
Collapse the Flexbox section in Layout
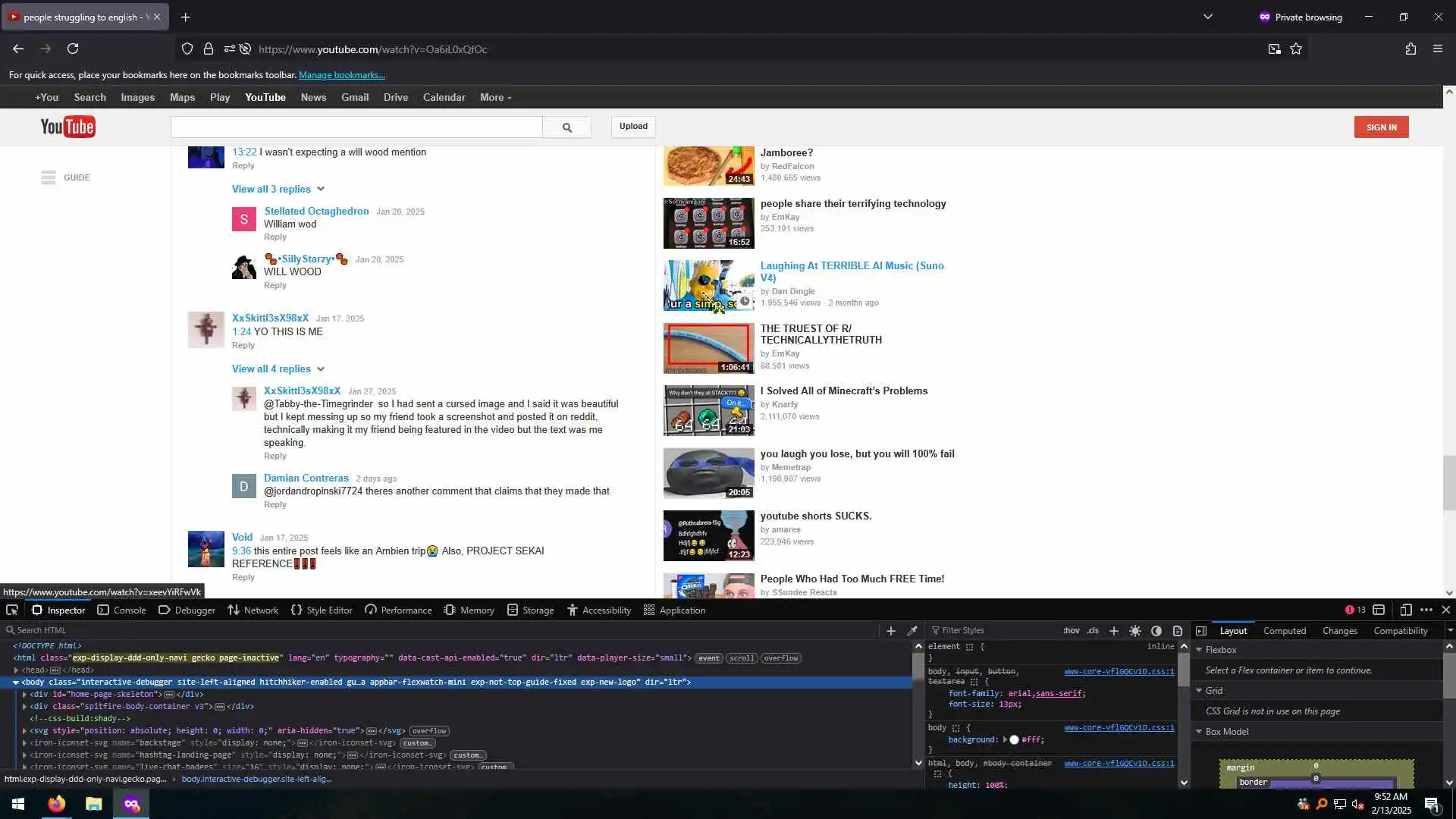(x=1199, y=650)
